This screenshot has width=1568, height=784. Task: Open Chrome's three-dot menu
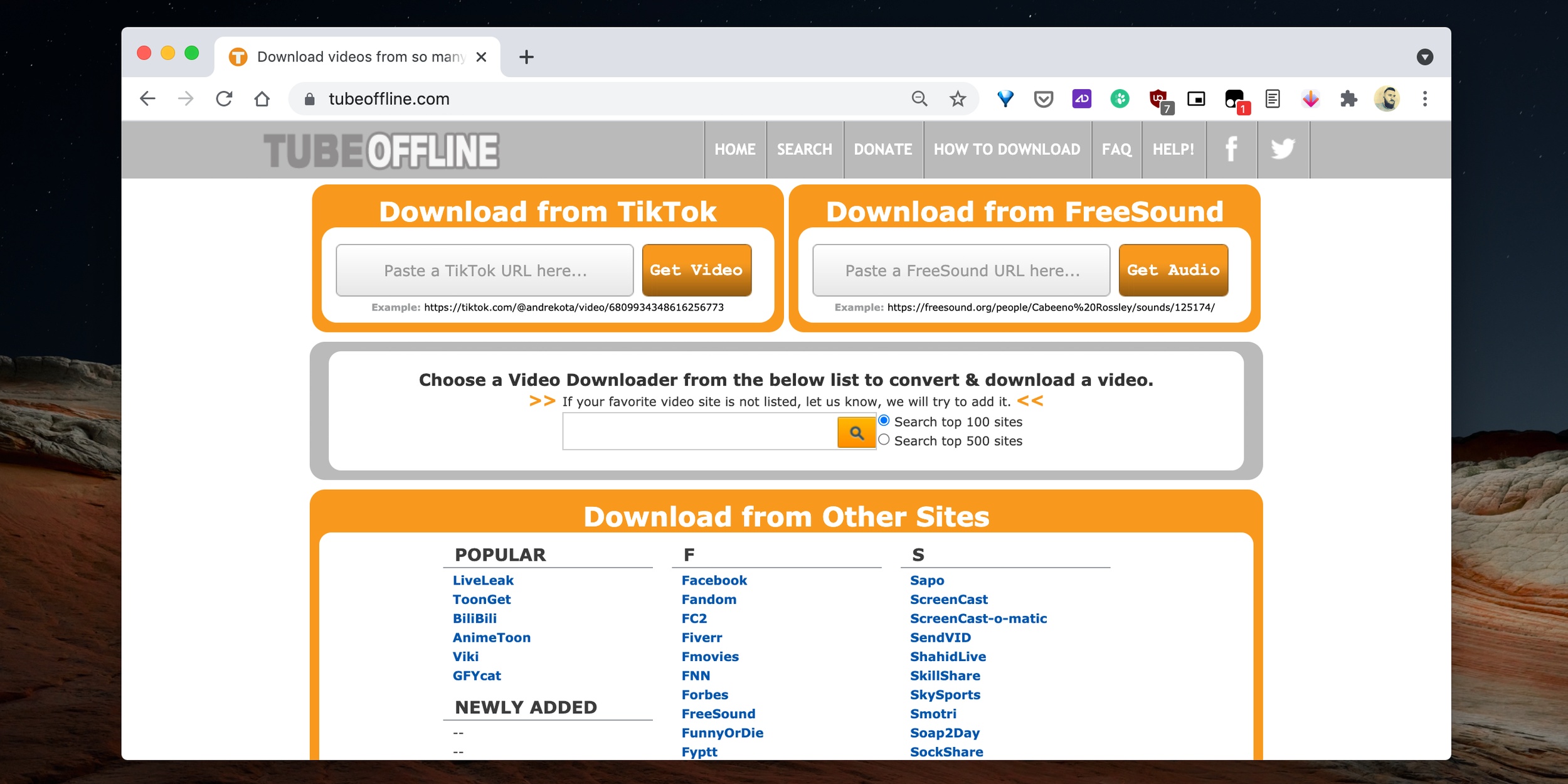1425,98
